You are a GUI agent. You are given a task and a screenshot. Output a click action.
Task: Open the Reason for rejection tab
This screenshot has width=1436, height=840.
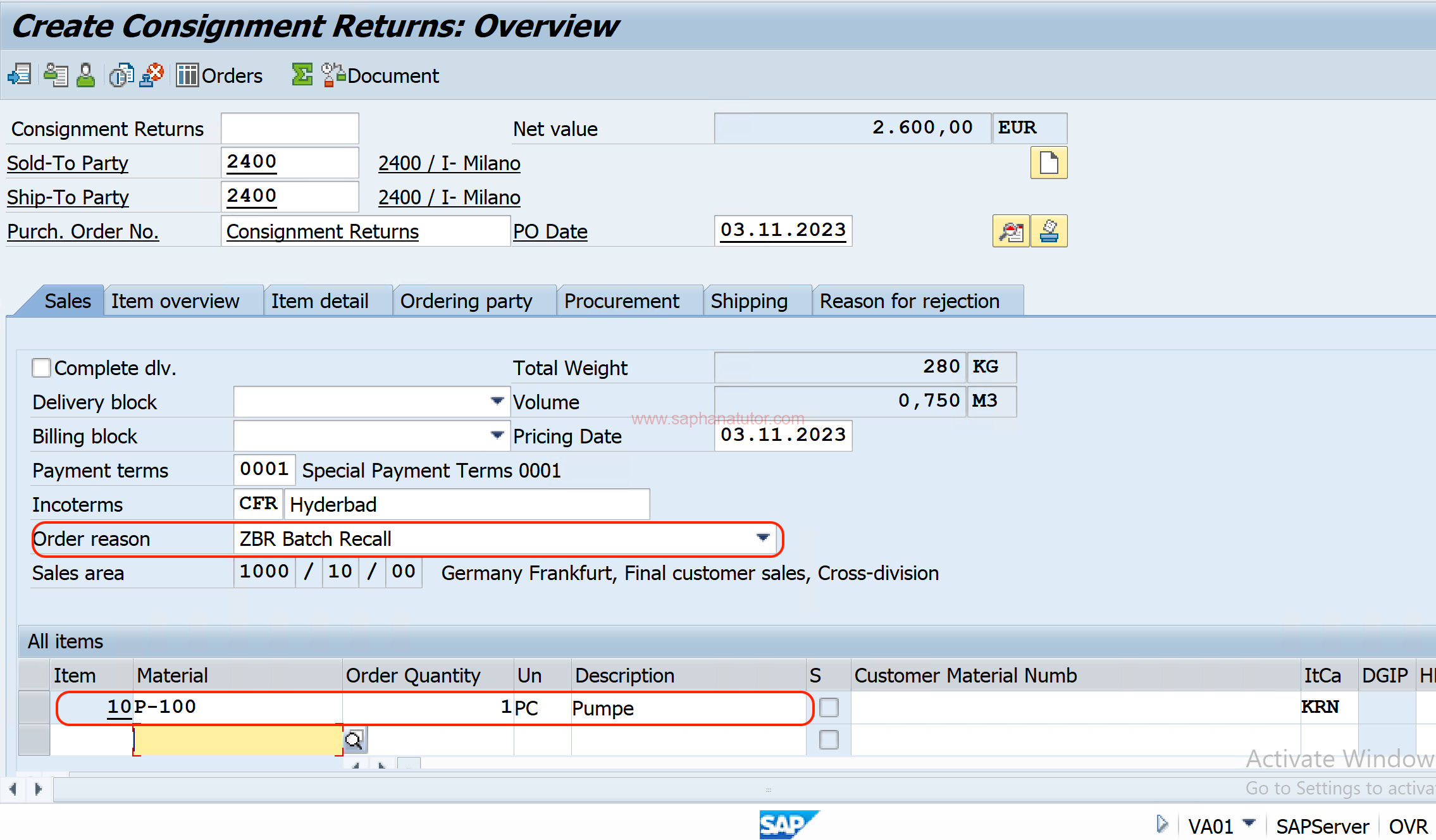pyautogui.click(x=909, y=301)
